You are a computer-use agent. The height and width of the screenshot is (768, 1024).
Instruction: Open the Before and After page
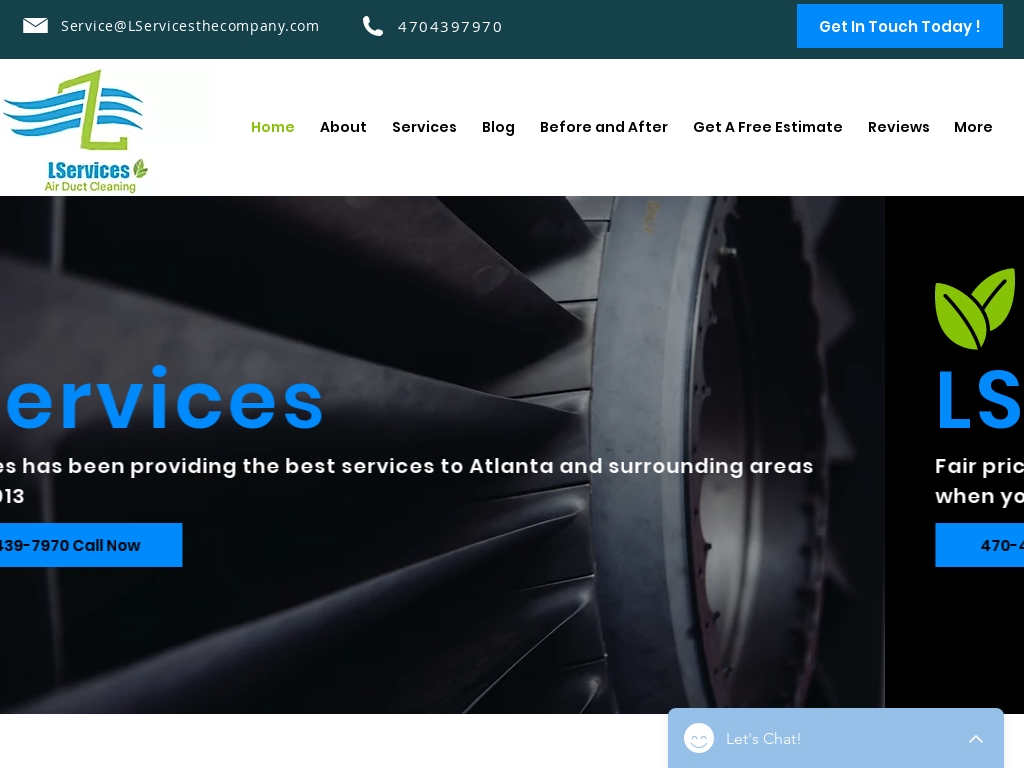pos(603,127)
